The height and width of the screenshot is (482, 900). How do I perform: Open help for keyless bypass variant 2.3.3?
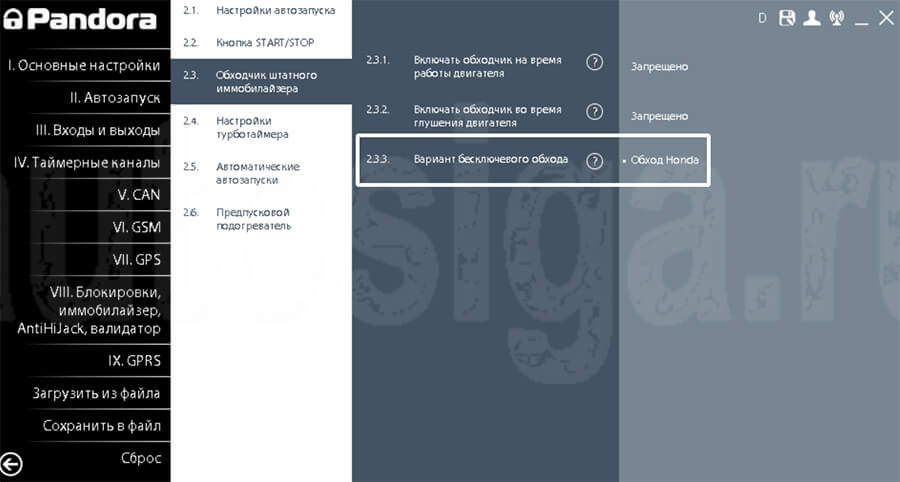(x=594, y=160)
